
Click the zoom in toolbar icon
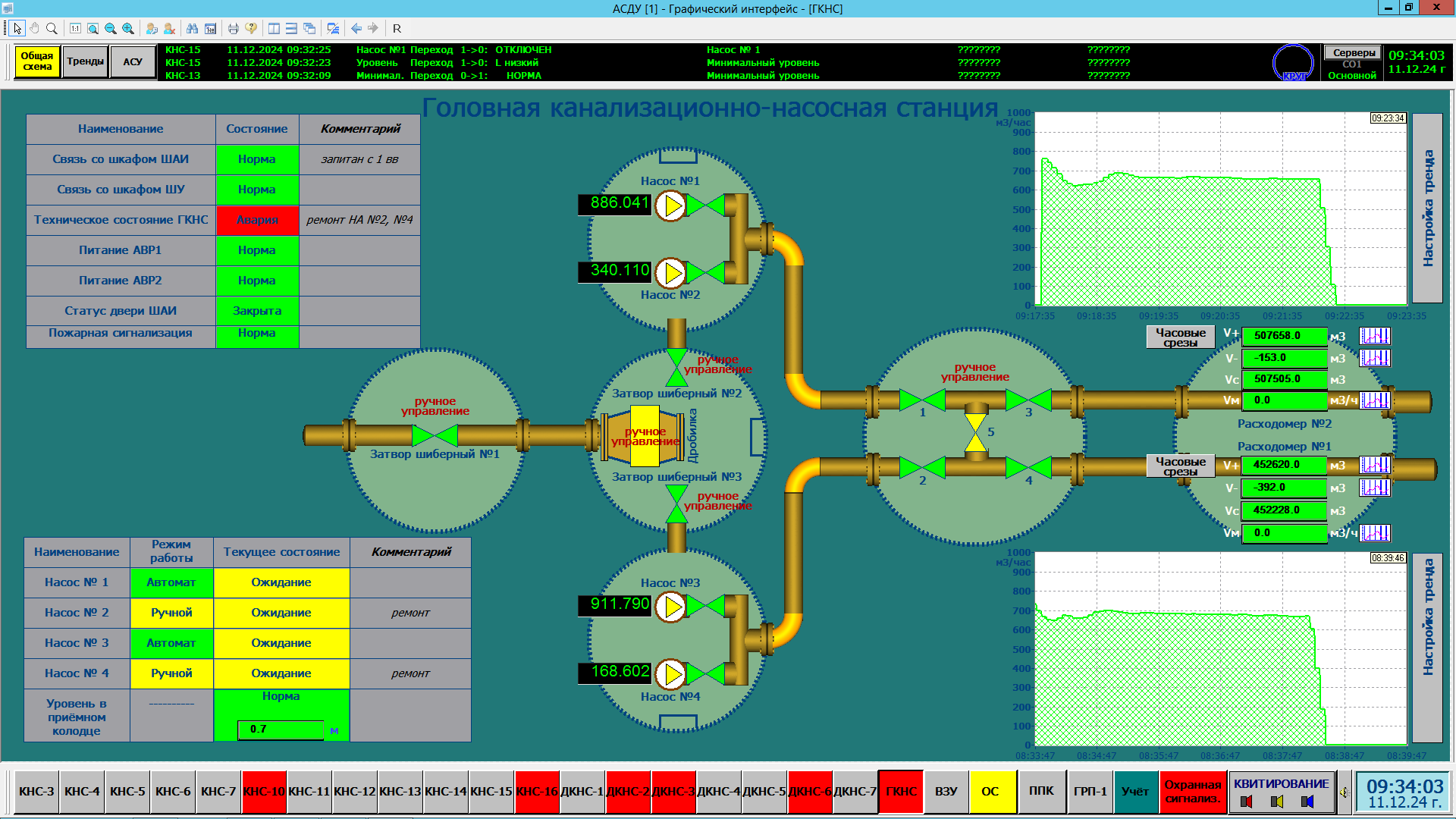(x=128, y=28)
